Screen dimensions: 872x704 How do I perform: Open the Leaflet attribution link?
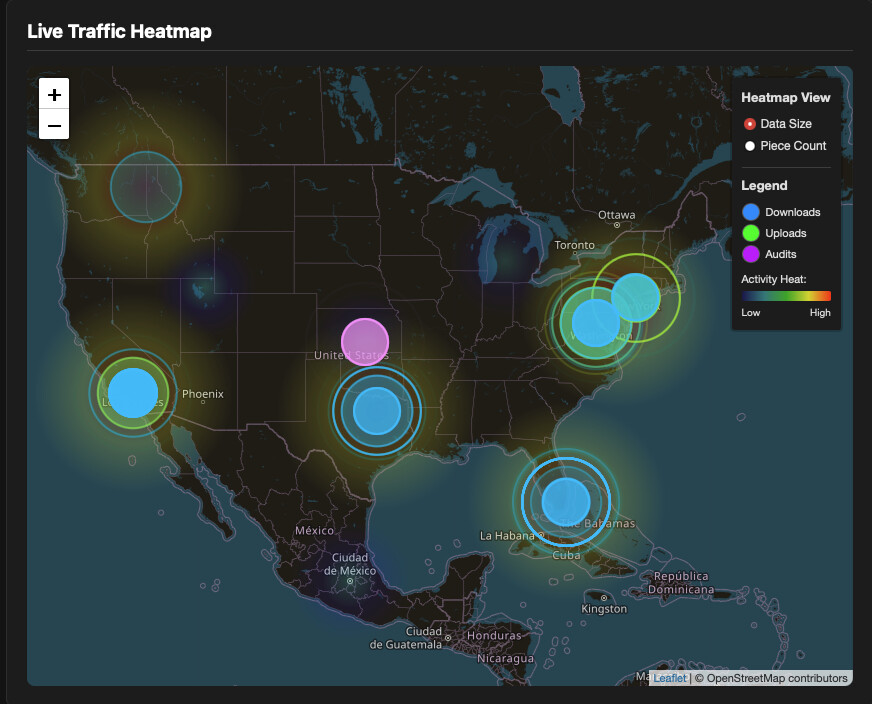[670, 678]
